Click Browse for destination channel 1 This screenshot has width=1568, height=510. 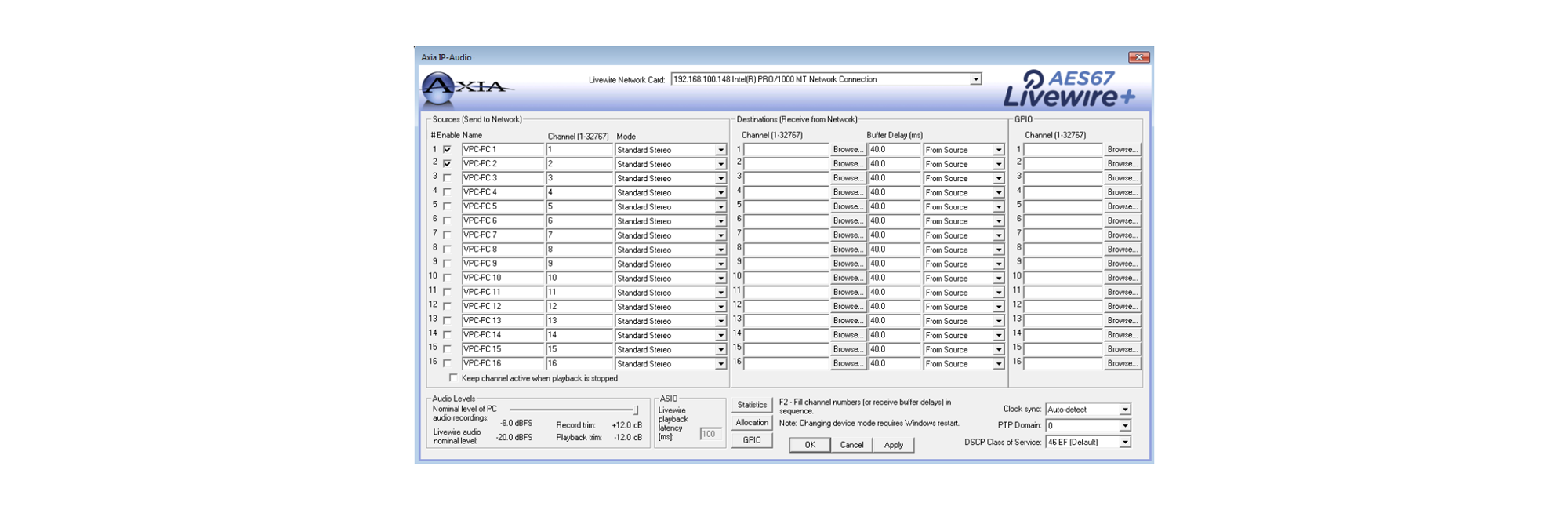(x=848, y=150)
